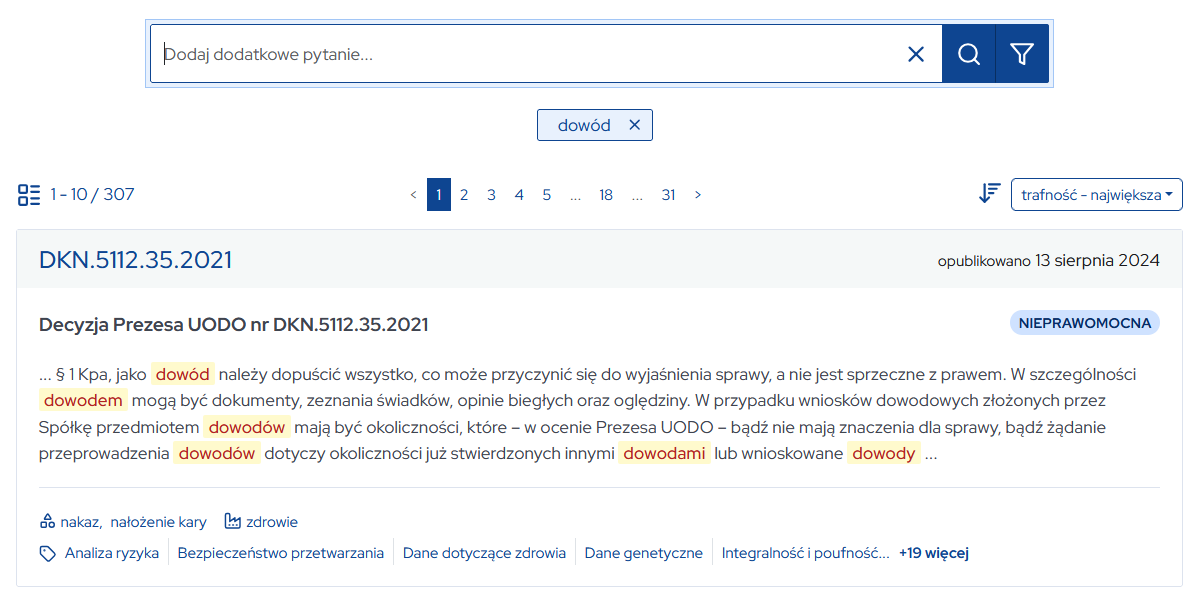
Task: Click the list view icon beside 1 - 10 / 307
Action: [x=29, y=194]
